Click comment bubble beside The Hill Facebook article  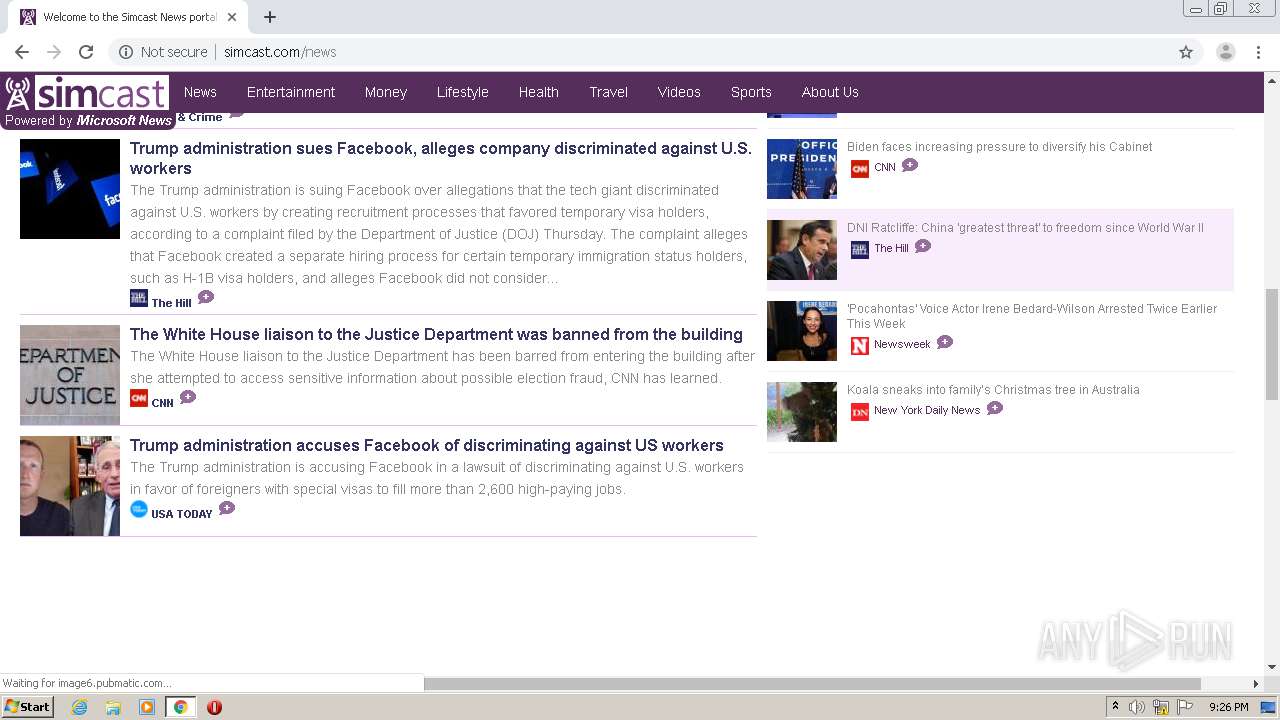point(206,297)
